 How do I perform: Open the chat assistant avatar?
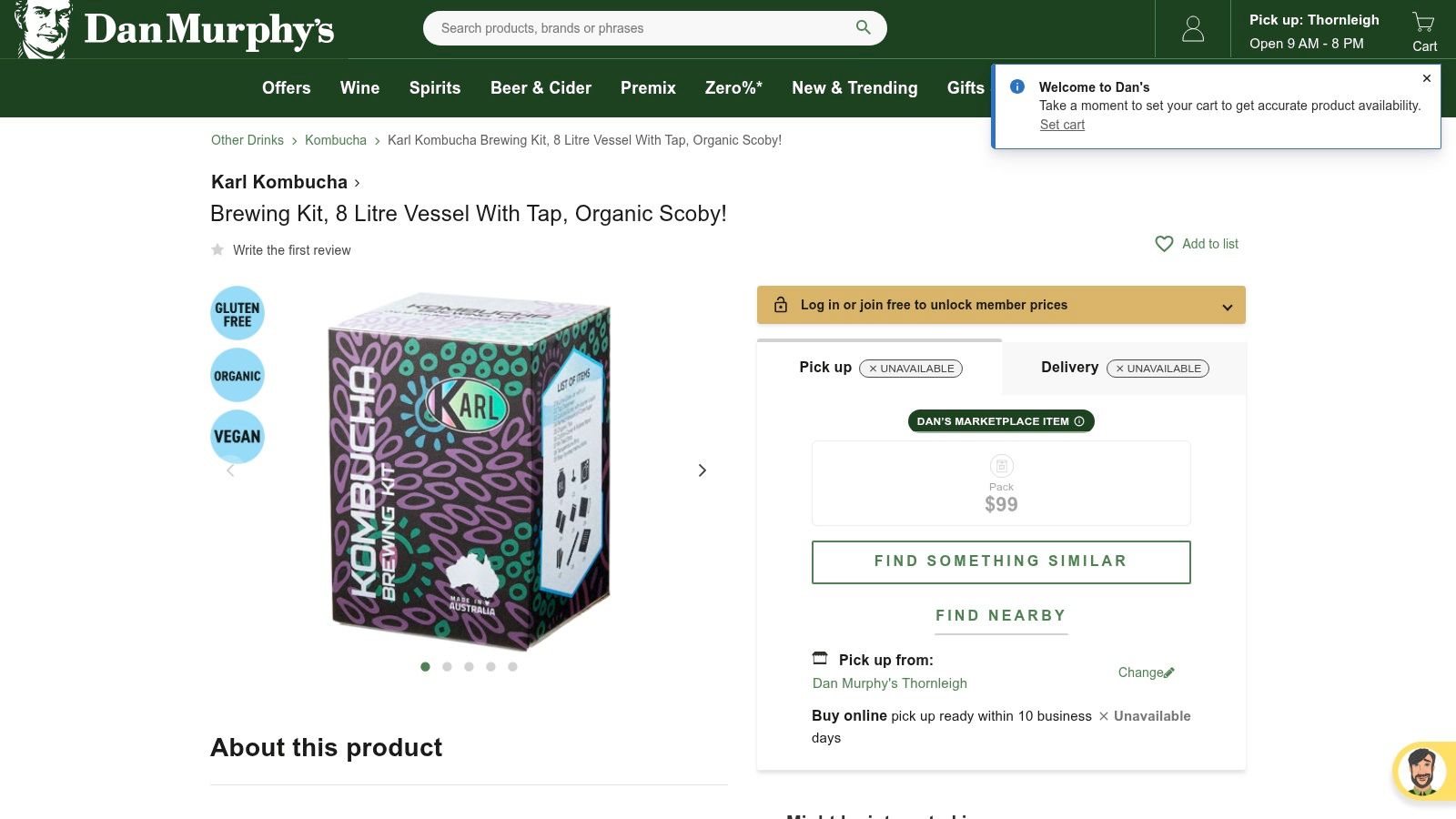1423,772
